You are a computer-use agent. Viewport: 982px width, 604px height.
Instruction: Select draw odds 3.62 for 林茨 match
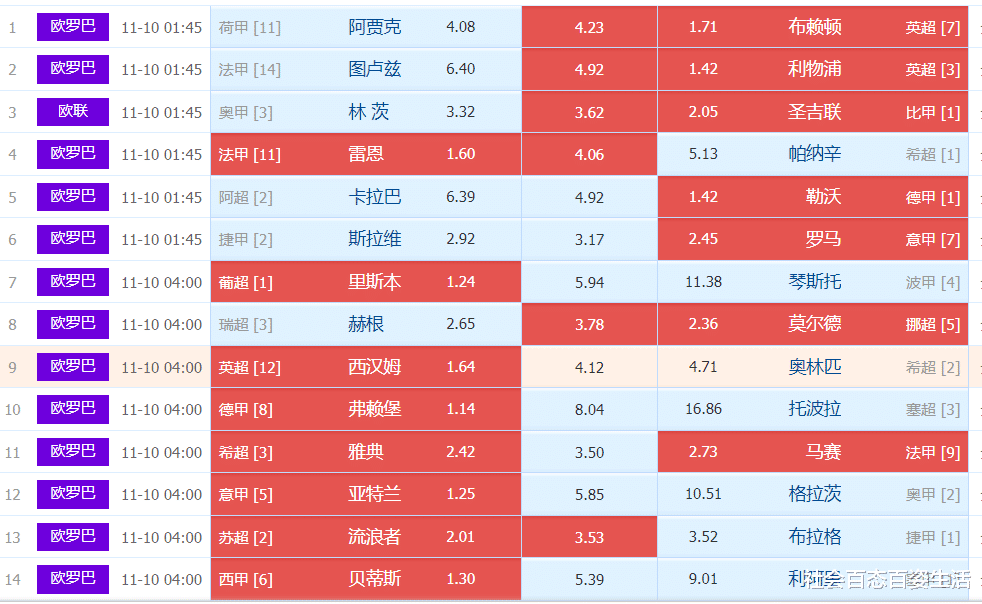(589, 112)
